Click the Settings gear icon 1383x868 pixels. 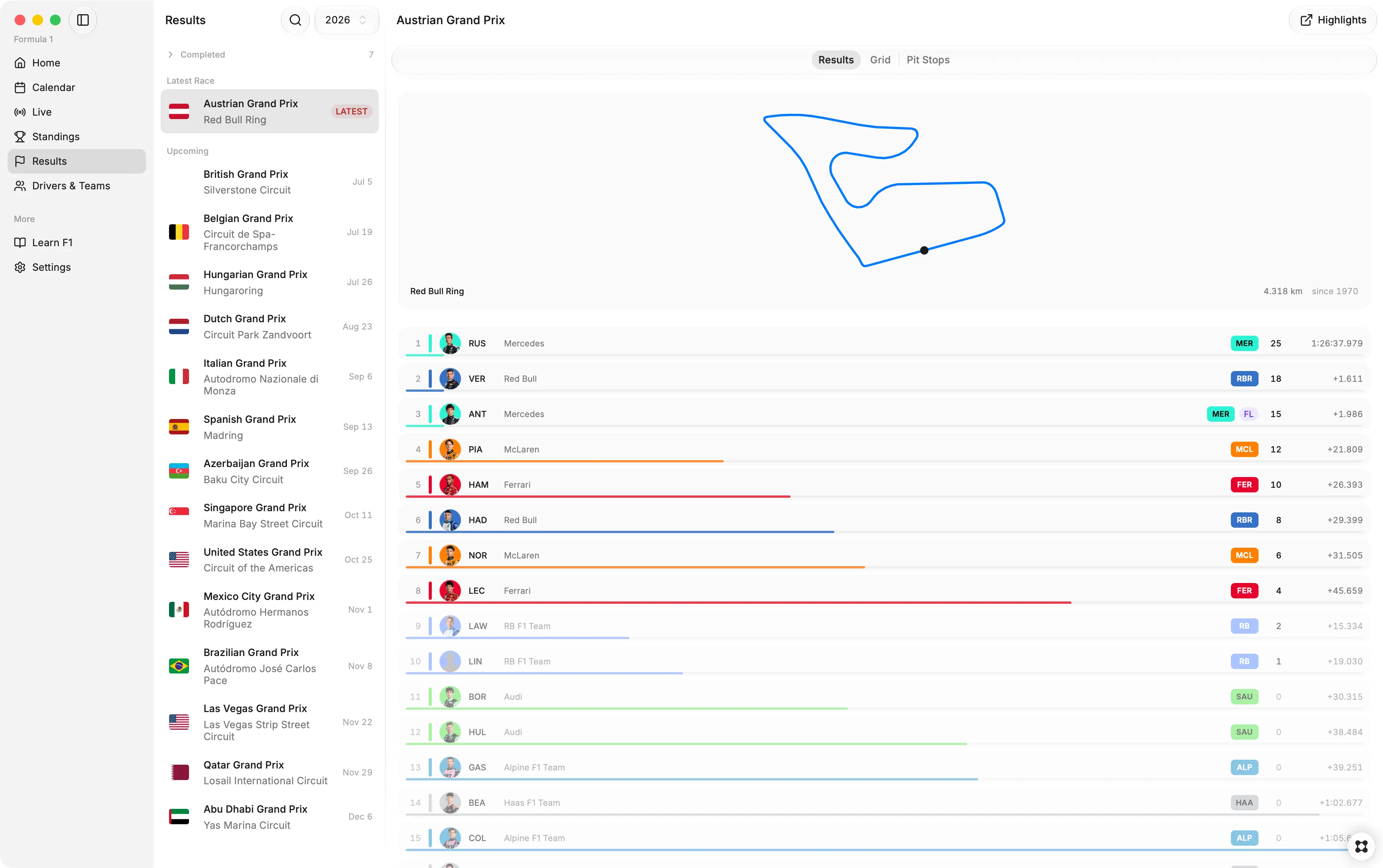click(x=20, y=267)
